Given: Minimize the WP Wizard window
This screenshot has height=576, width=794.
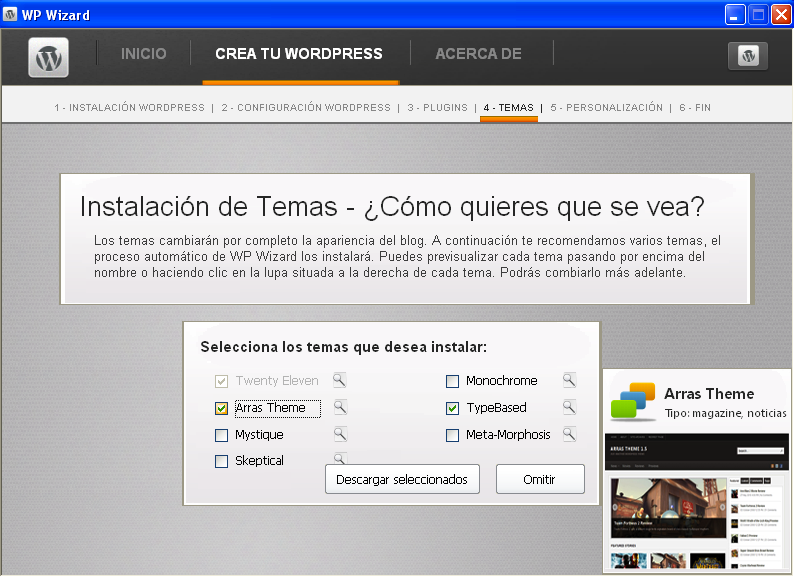Looking at the screenshot, I should [x=735, y=15].
